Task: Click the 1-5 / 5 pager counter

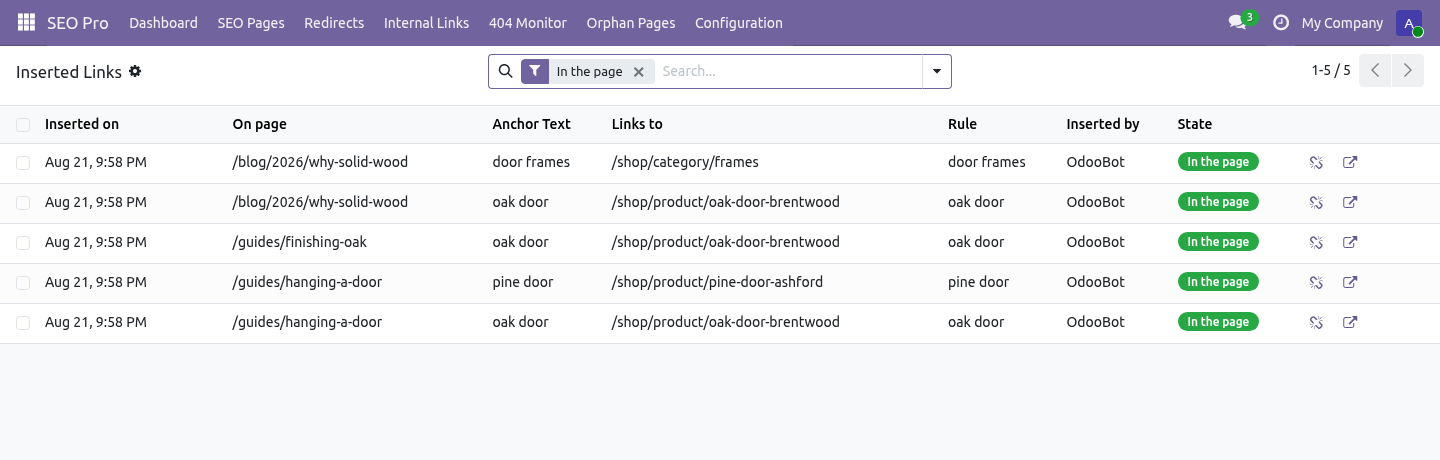Action: 1331,71
